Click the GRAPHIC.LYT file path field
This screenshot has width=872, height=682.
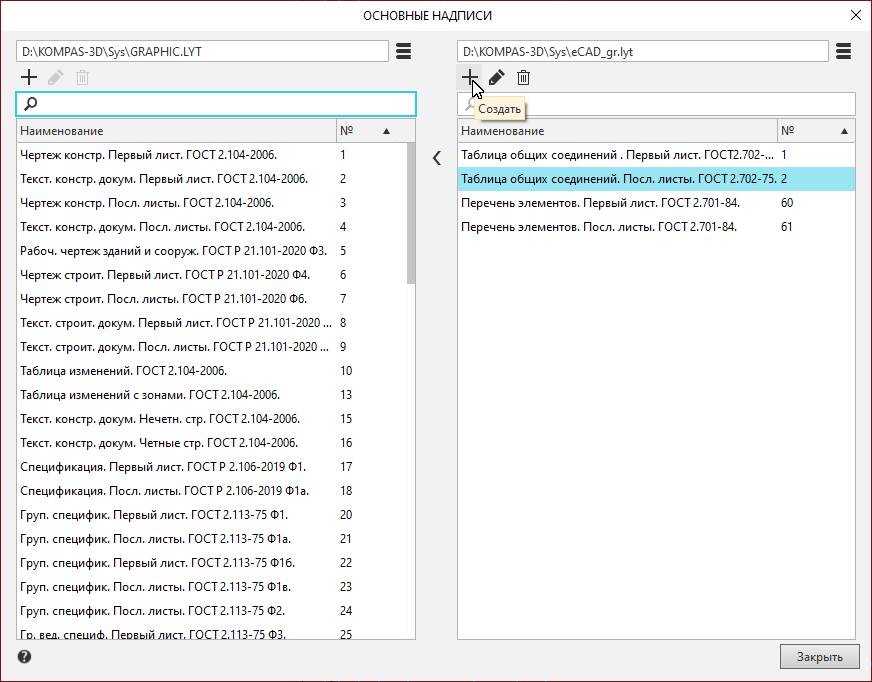202,51
